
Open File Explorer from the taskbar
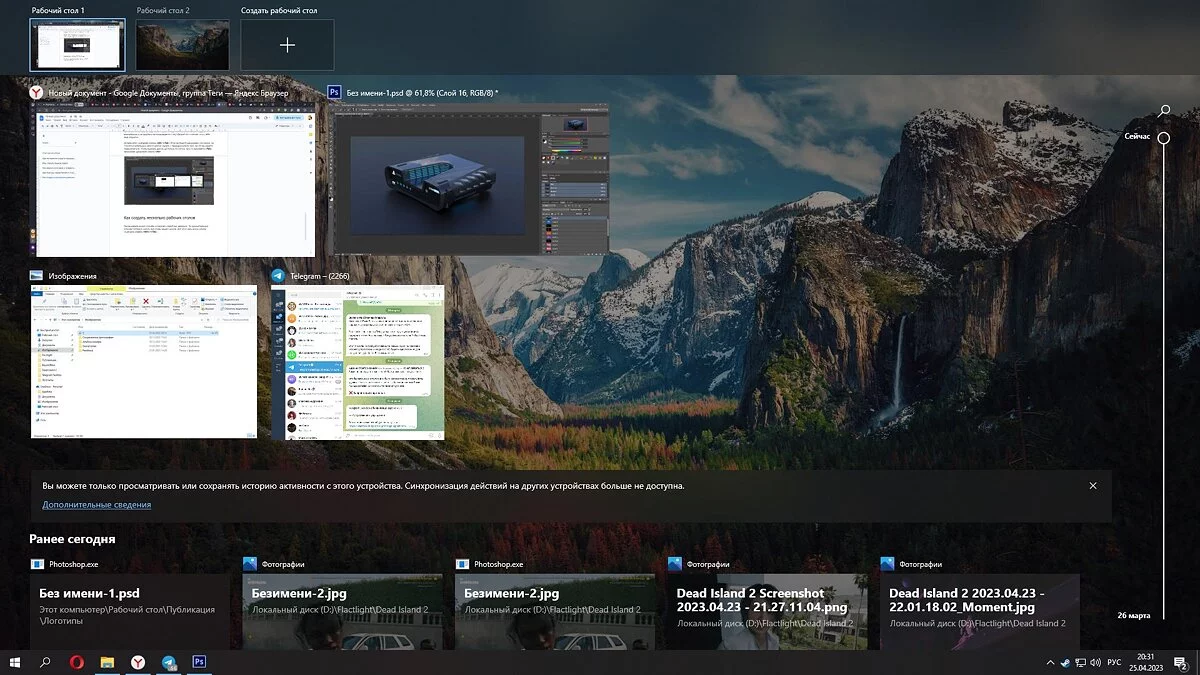(x=107, y=662)
